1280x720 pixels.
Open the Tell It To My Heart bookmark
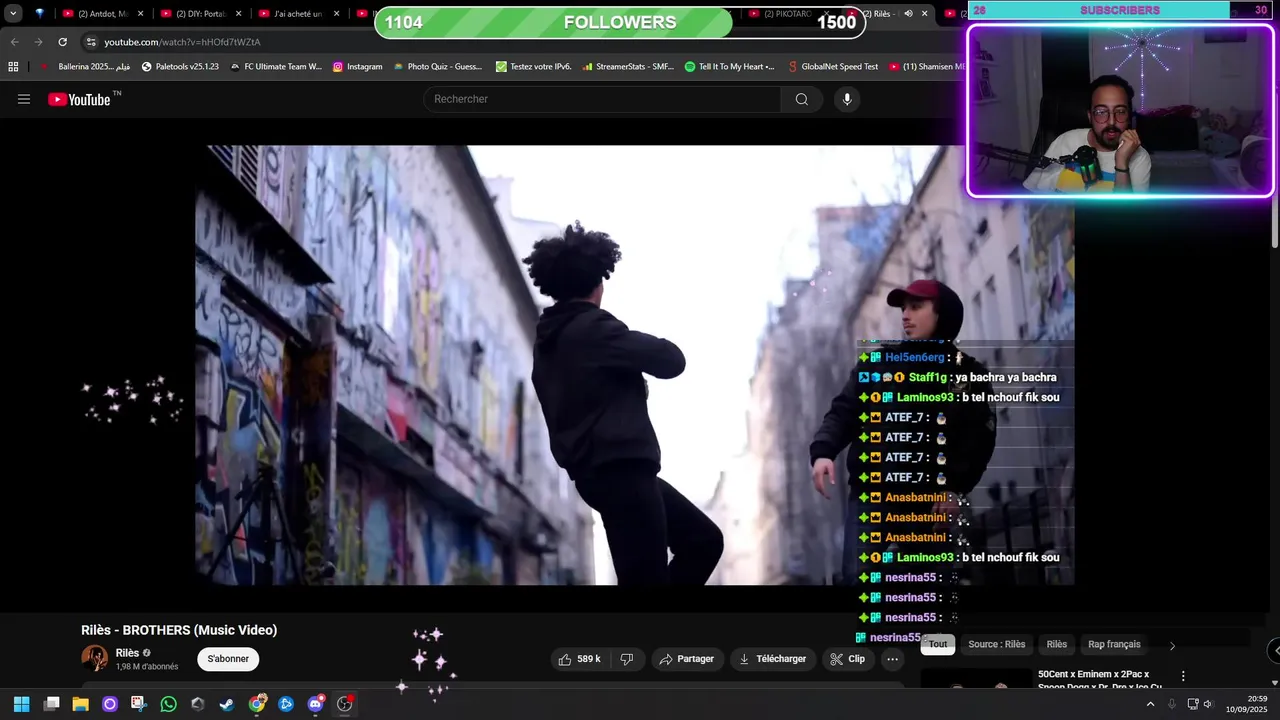point(729,67)
